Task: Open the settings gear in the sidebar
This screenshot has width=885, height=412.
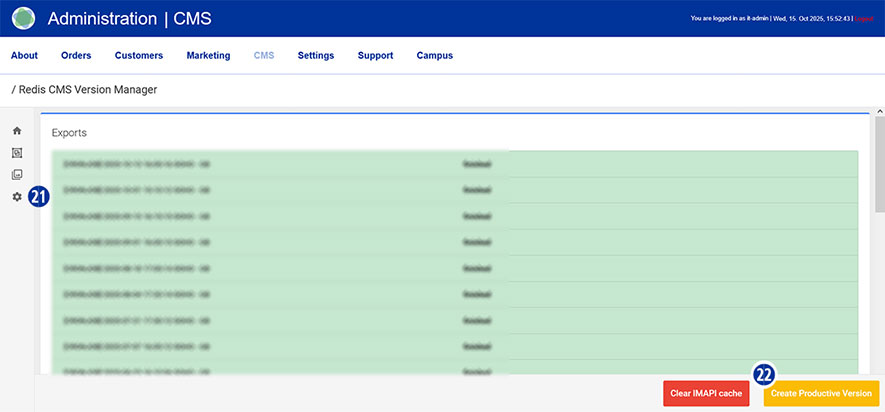Action: point(17,197)
